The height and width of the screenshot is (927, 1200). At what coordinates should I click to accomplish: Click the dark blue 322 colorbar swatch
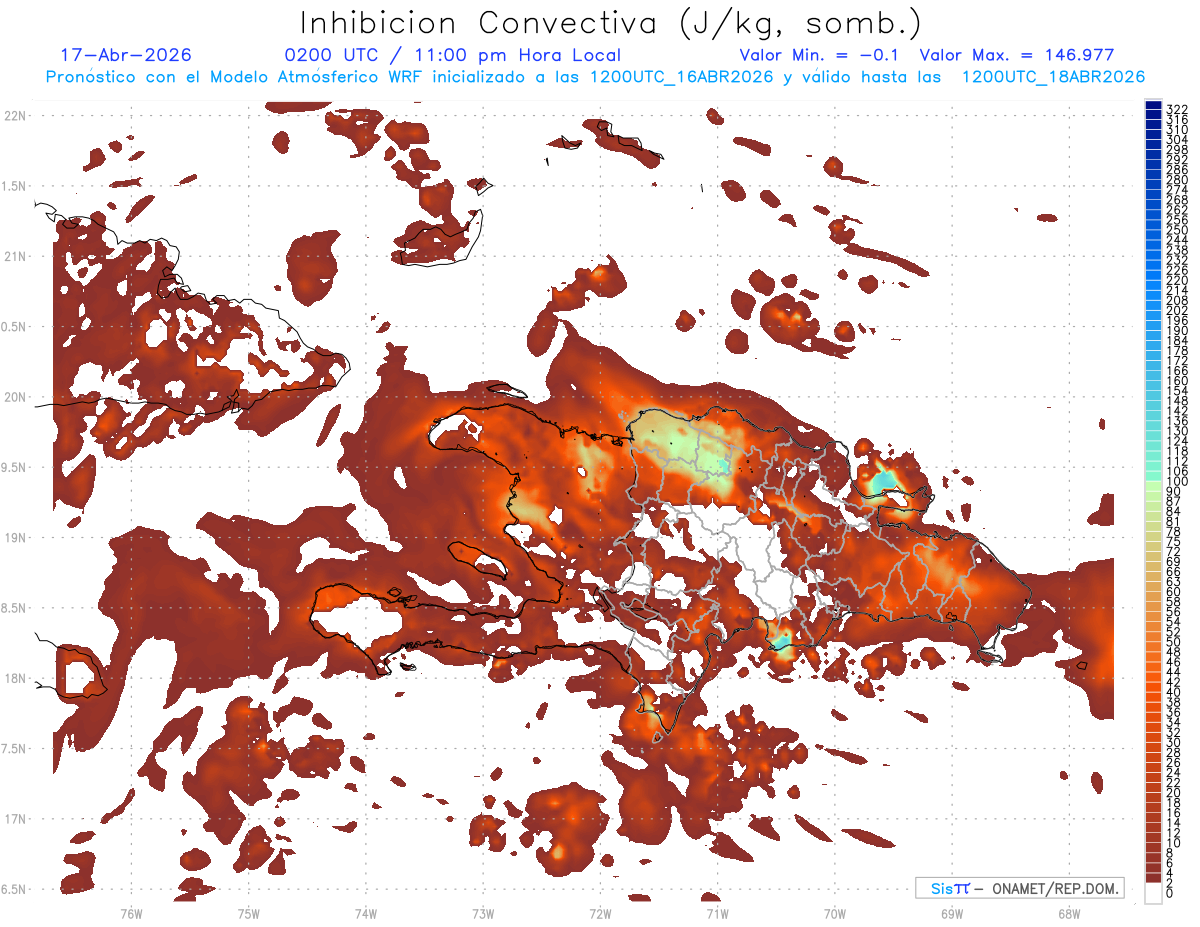pyautogui.click(x=1153, y=107)
